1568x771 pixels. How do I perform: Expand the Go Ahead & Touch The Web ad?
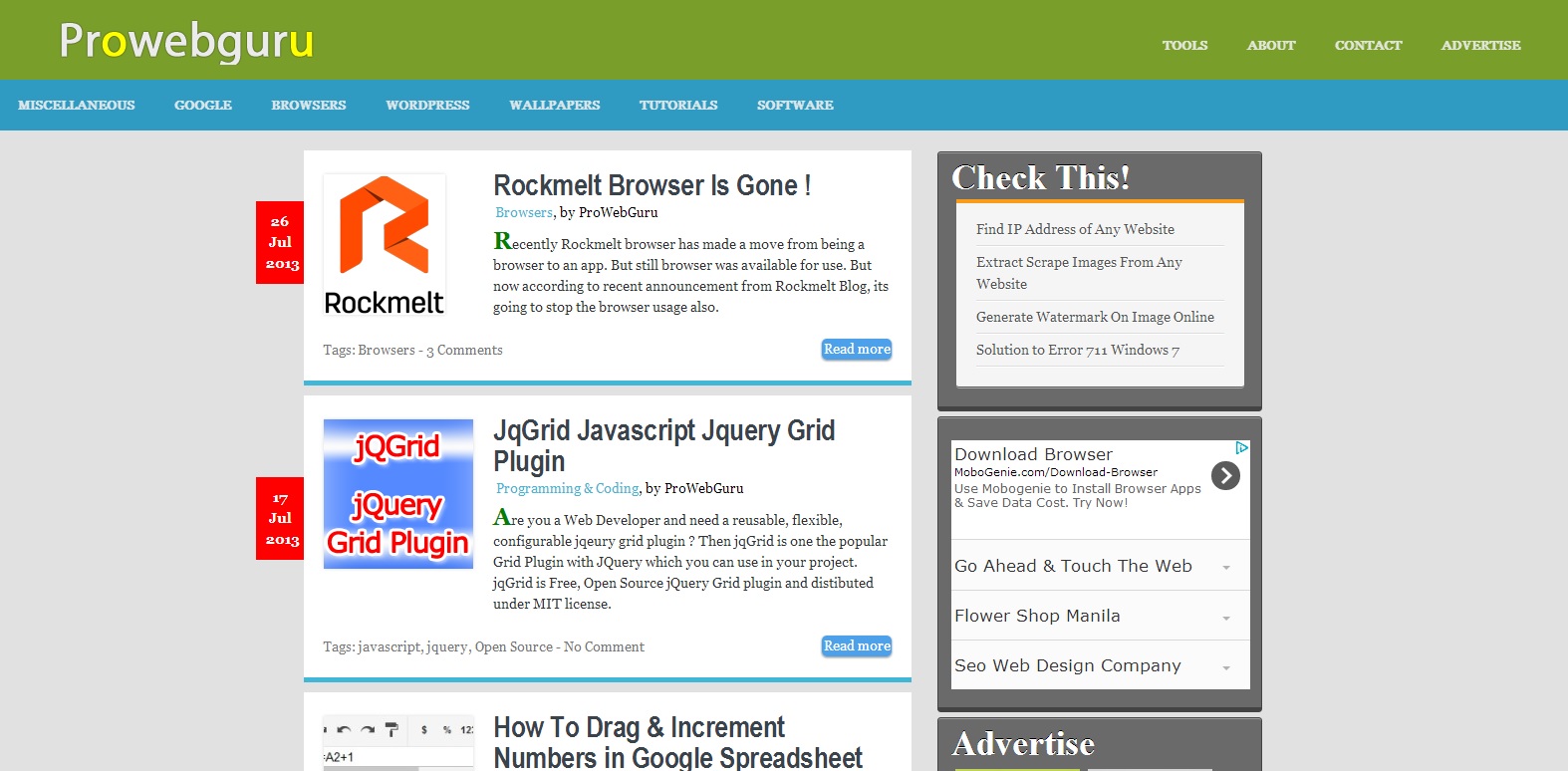1226,567
